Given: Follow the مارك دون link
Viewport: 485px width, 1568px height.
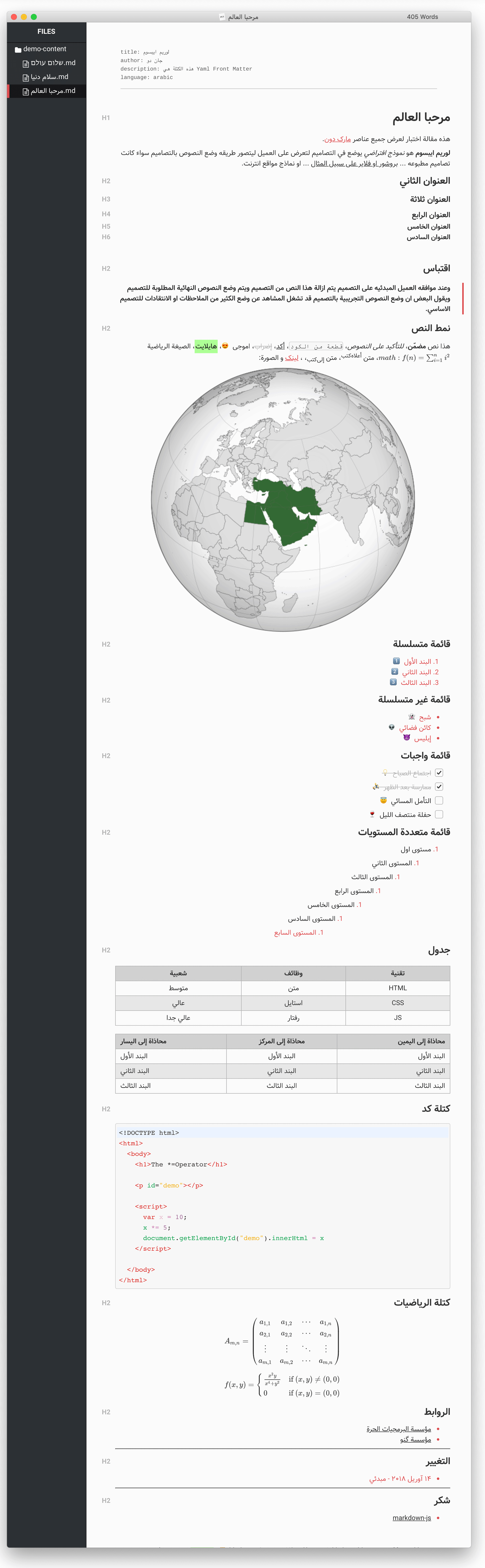Looking at the screenshot, I should click(338, 139).
